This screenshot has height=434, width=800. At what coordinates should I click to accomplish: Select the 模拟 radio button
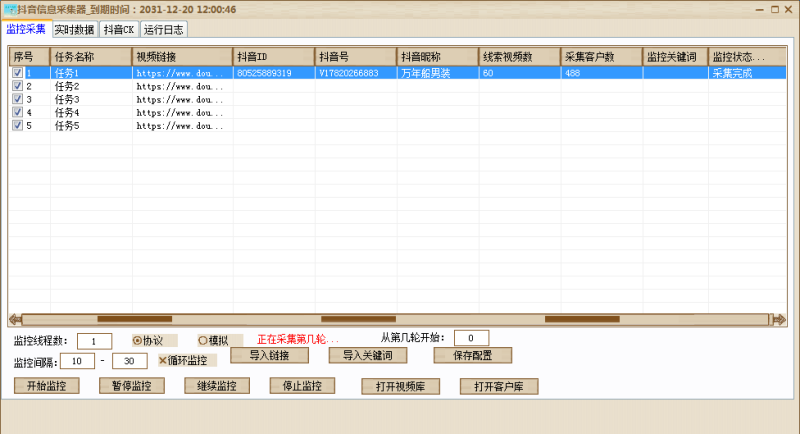pyautogui.click(x=203, y=340)
